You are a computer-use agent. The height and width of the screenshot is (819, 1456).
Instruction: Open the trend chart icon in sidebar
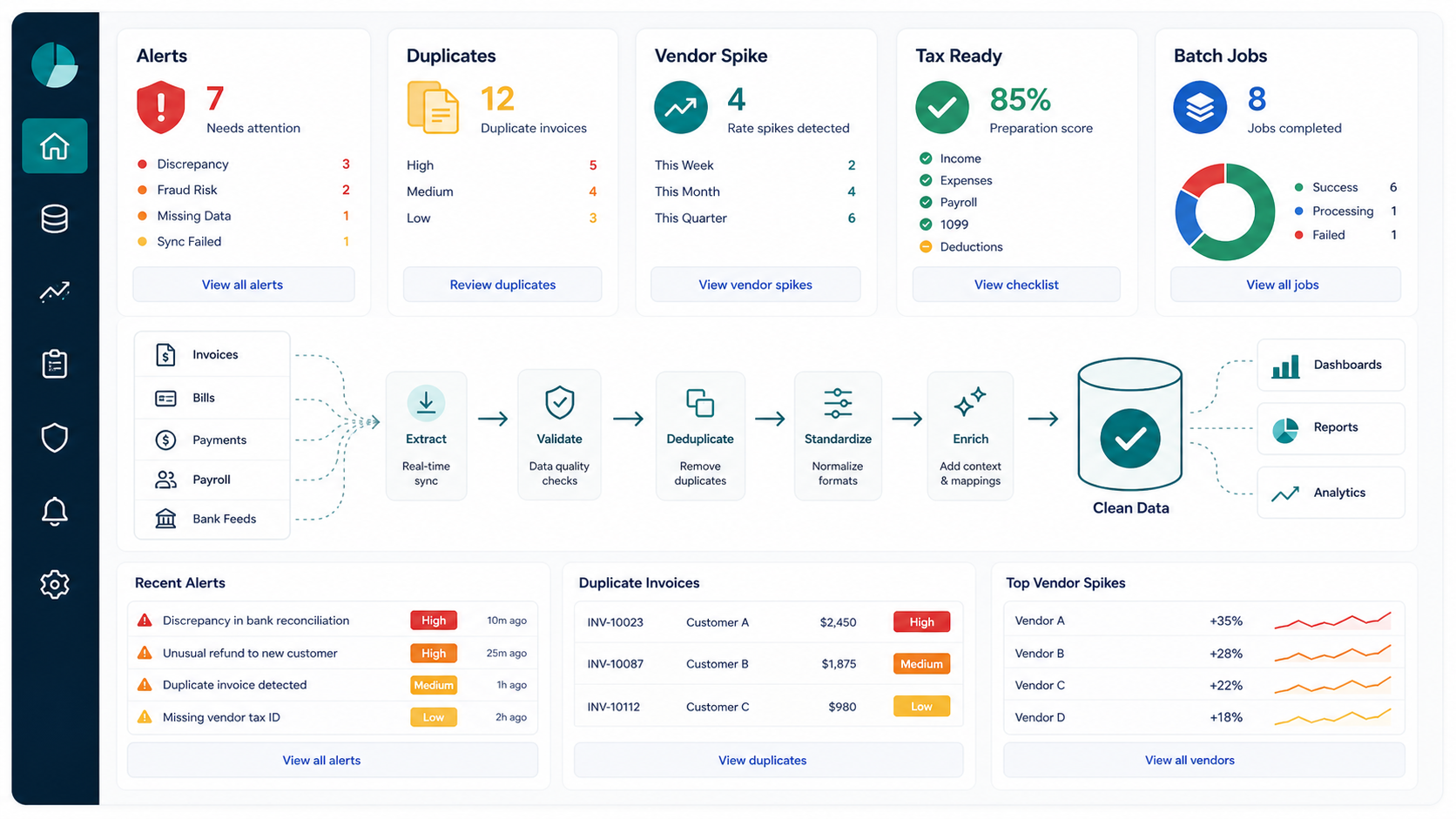(54, 292)
